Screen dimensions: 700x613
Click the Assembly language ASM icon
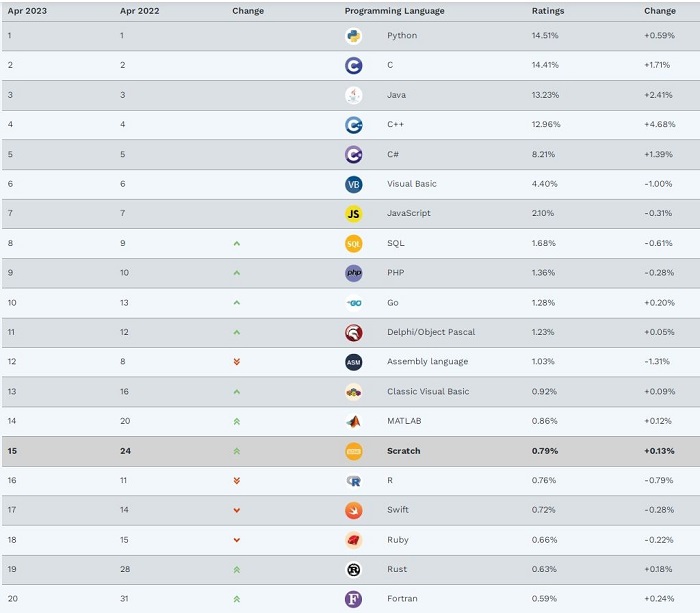[354, 362]
